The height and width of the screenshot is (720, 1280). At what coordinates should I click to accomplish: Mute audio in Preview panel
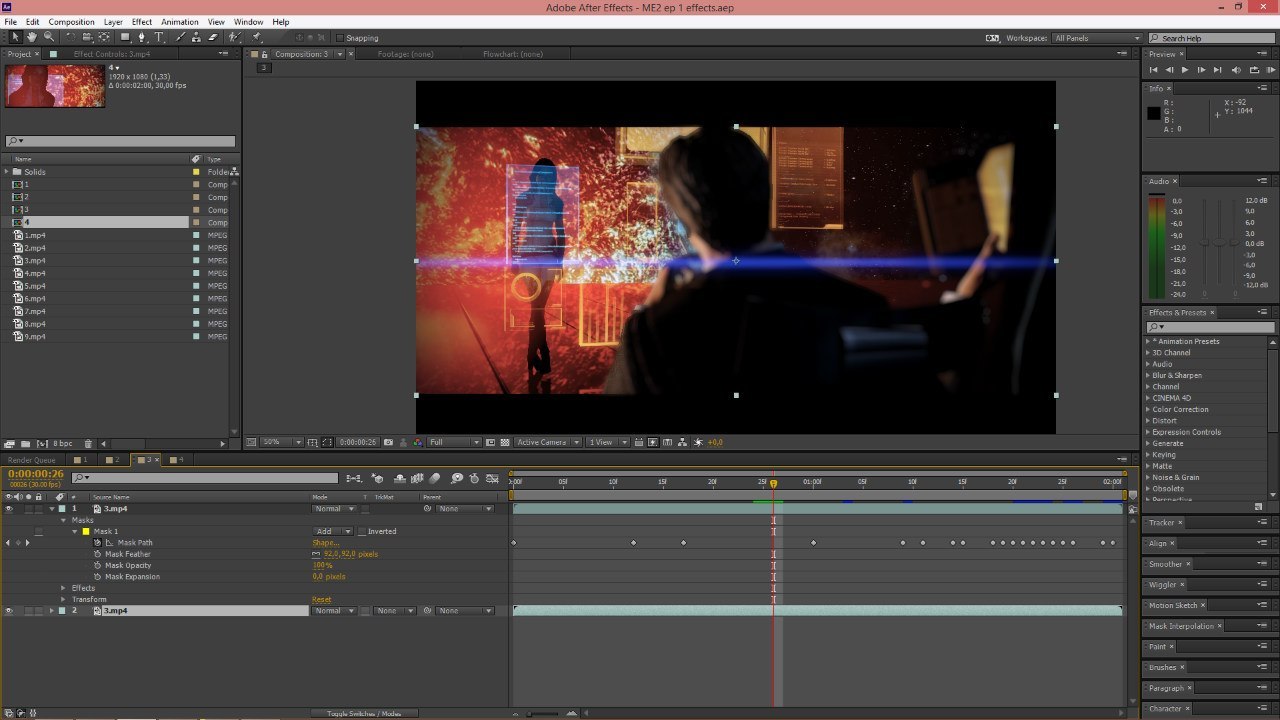click(1236, 70)
